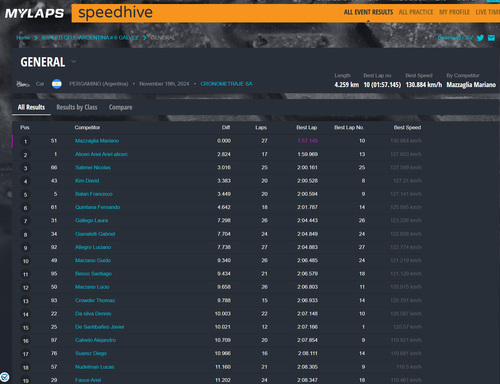Image resolution: width=500 pixels, height=384 pixels.
Task: Go to Home breadcrumb link
Action: click(23, 38)
